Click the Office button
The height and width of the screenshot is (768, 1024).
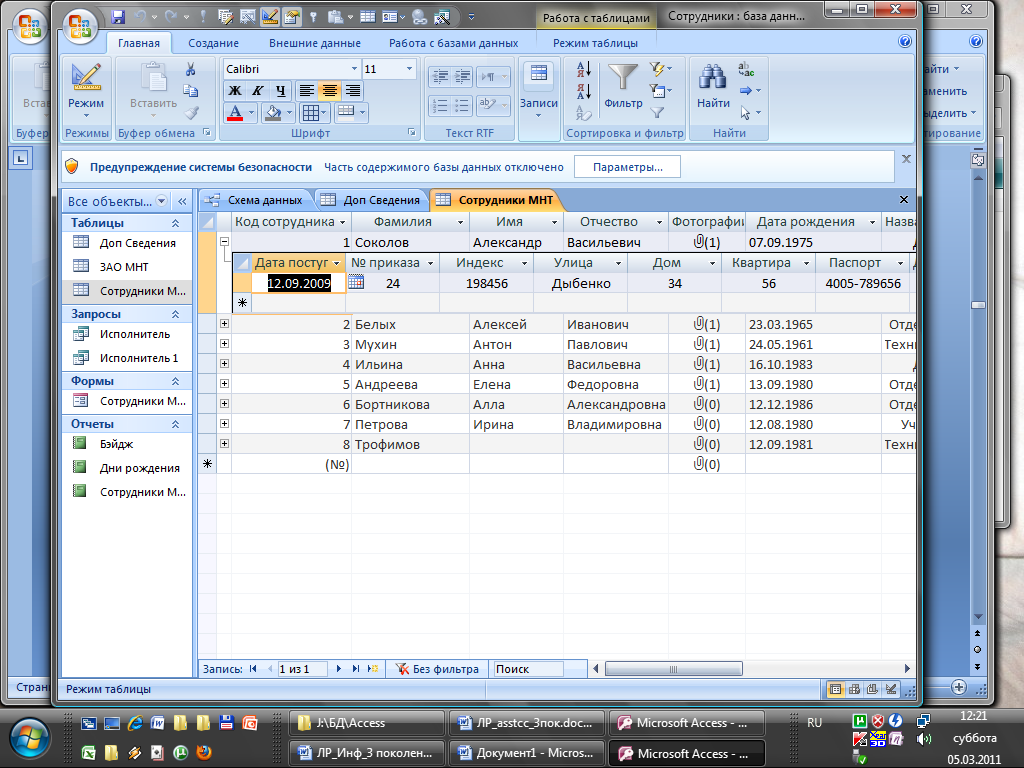click(x=80, y=27)
